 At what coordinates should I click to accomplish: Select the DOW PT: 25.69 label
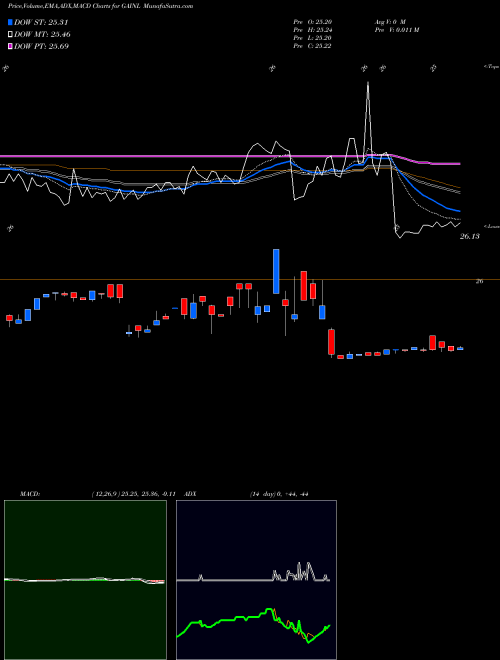point(41,46)
